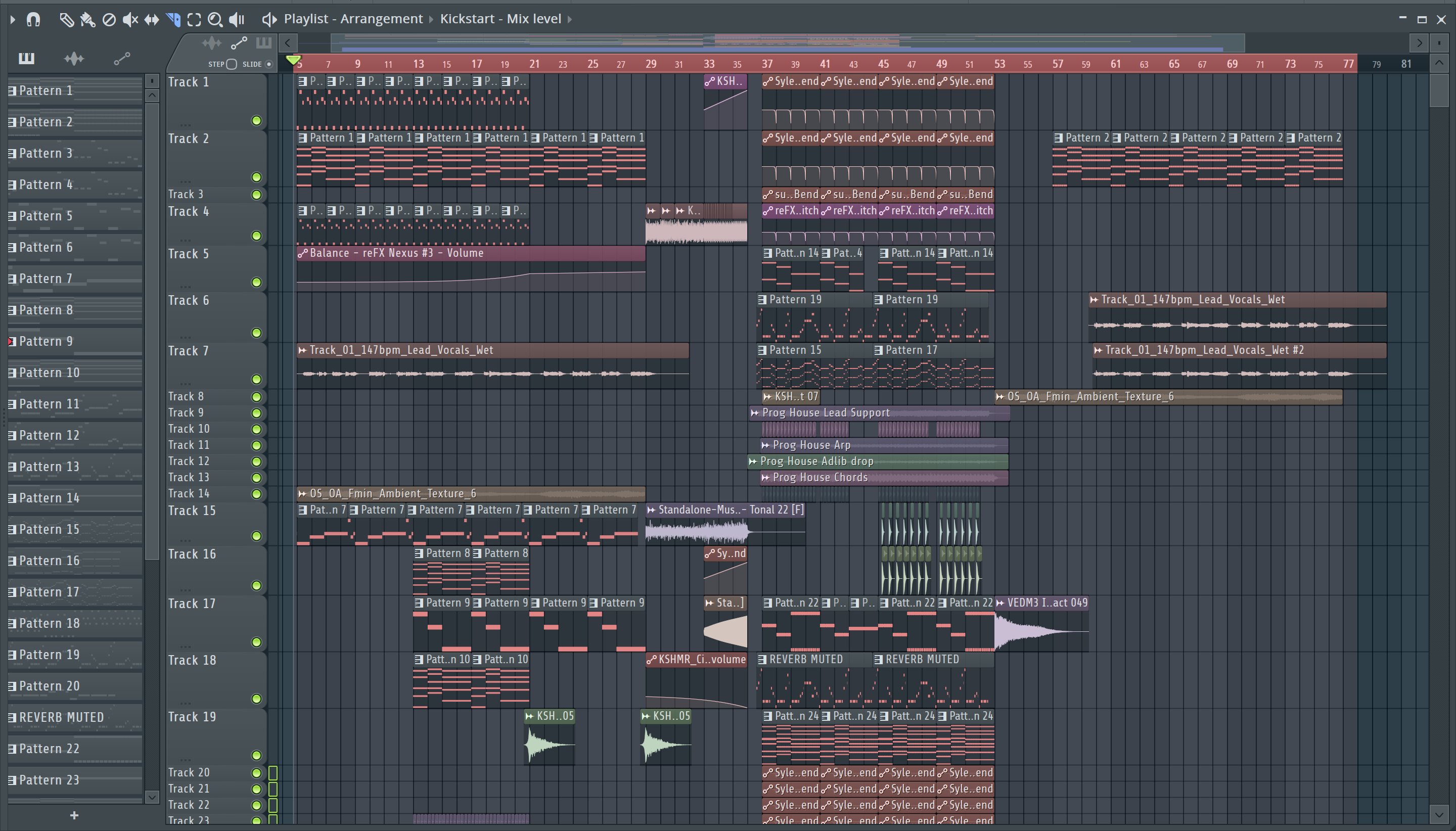Open the snap magnet options
This screenshot has height=831, width=1456.
[33, 19]
